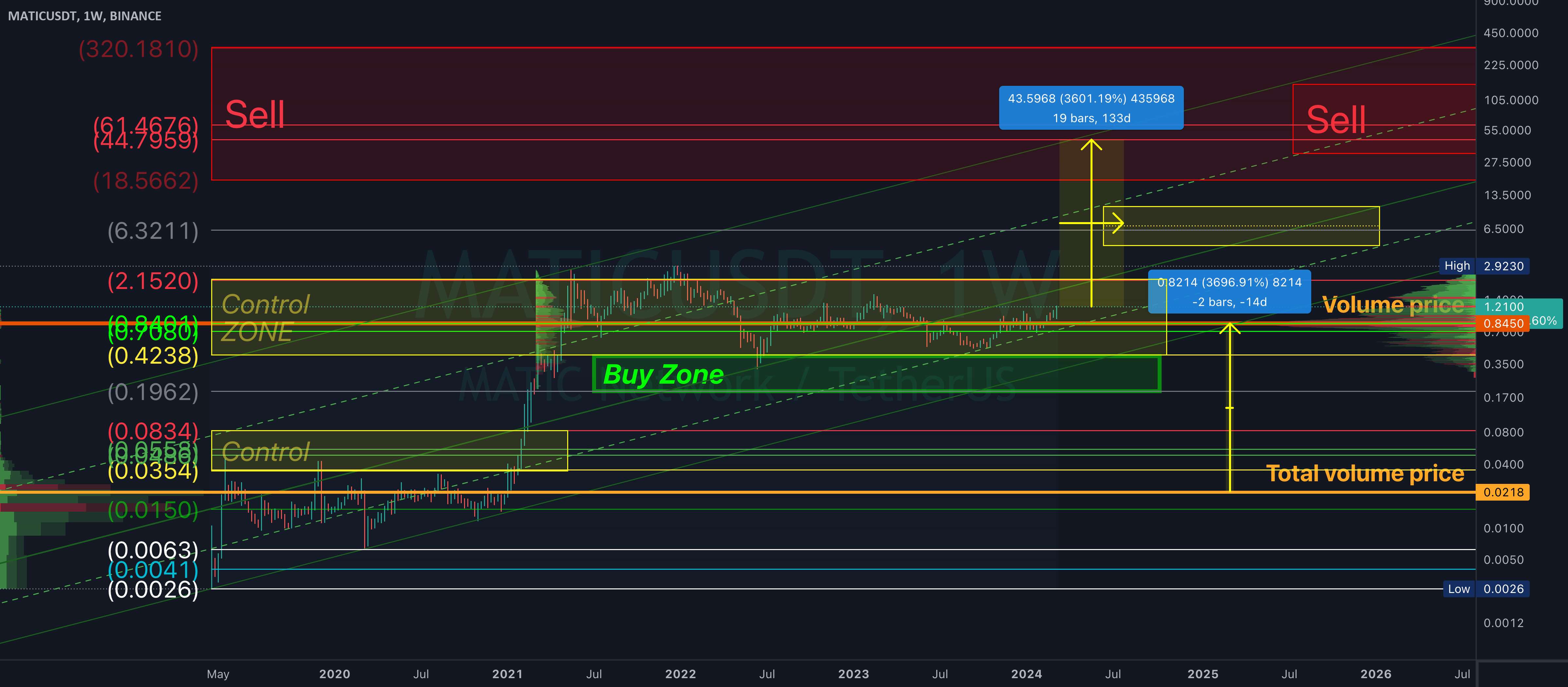Click the 2.9230 high price tag
1568x687 pixels.
(x=1503, y=266)
